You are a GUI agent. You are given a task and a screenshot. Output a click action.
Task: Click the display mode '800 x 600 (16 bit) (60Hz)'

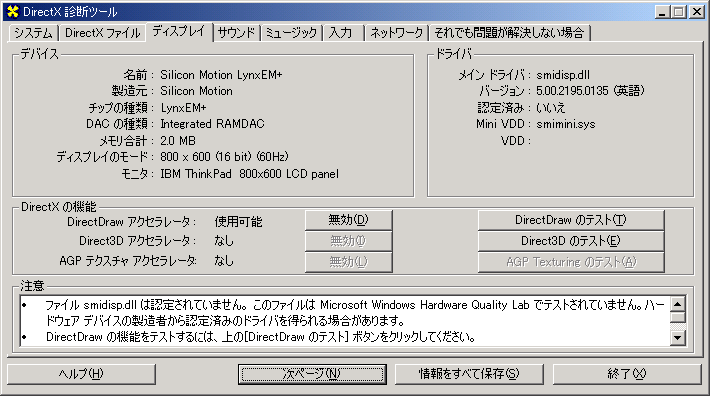[224, 157]
